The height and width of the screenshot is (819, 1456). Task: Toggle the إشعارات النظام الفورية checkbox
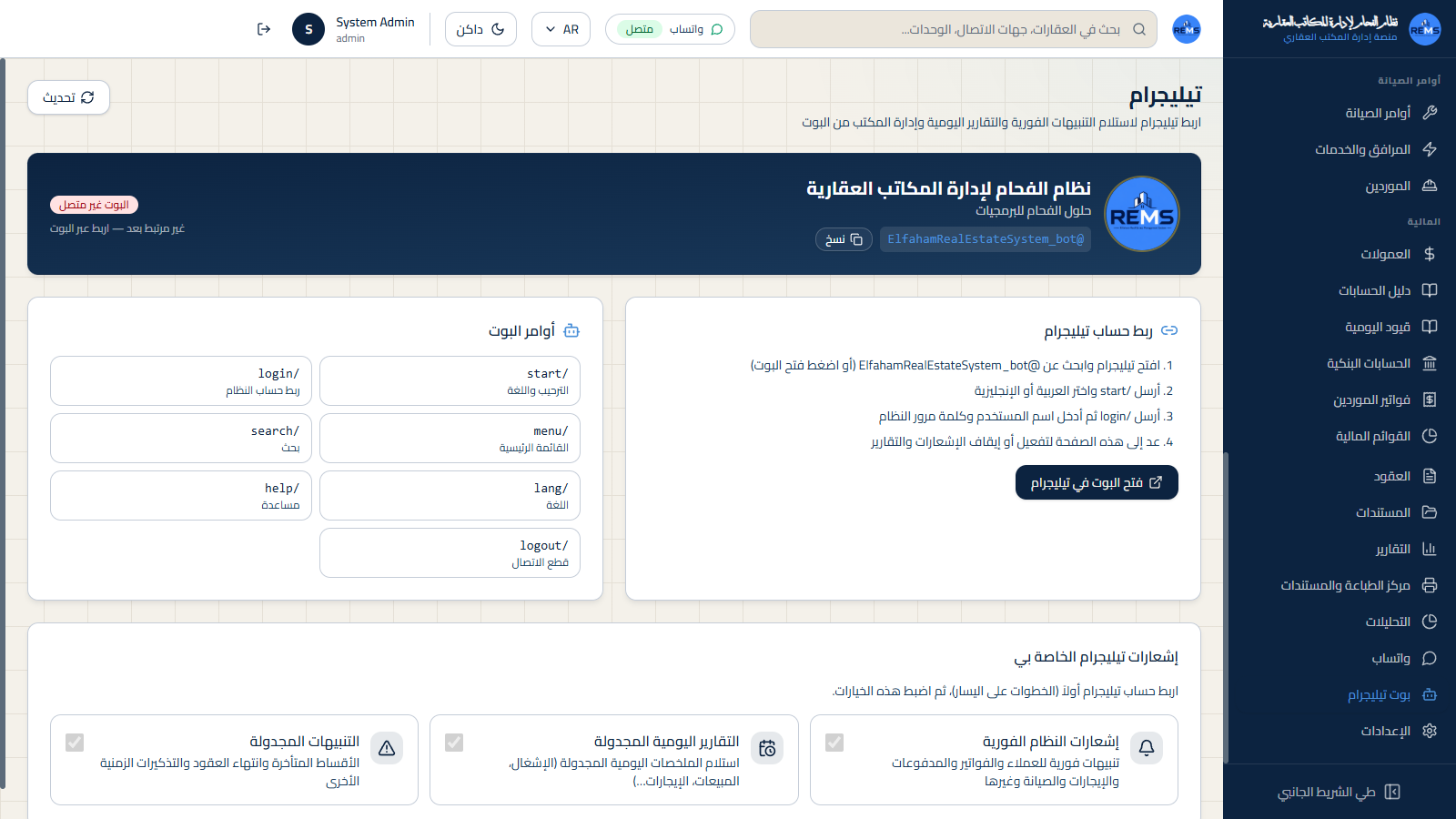tap(834, 743)
